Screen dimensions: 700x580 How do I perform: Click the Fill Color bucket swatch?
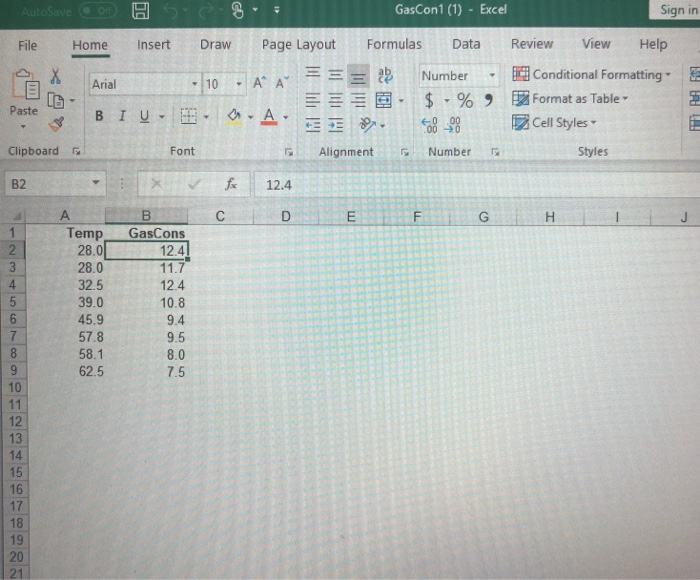[x=234, y=117]
